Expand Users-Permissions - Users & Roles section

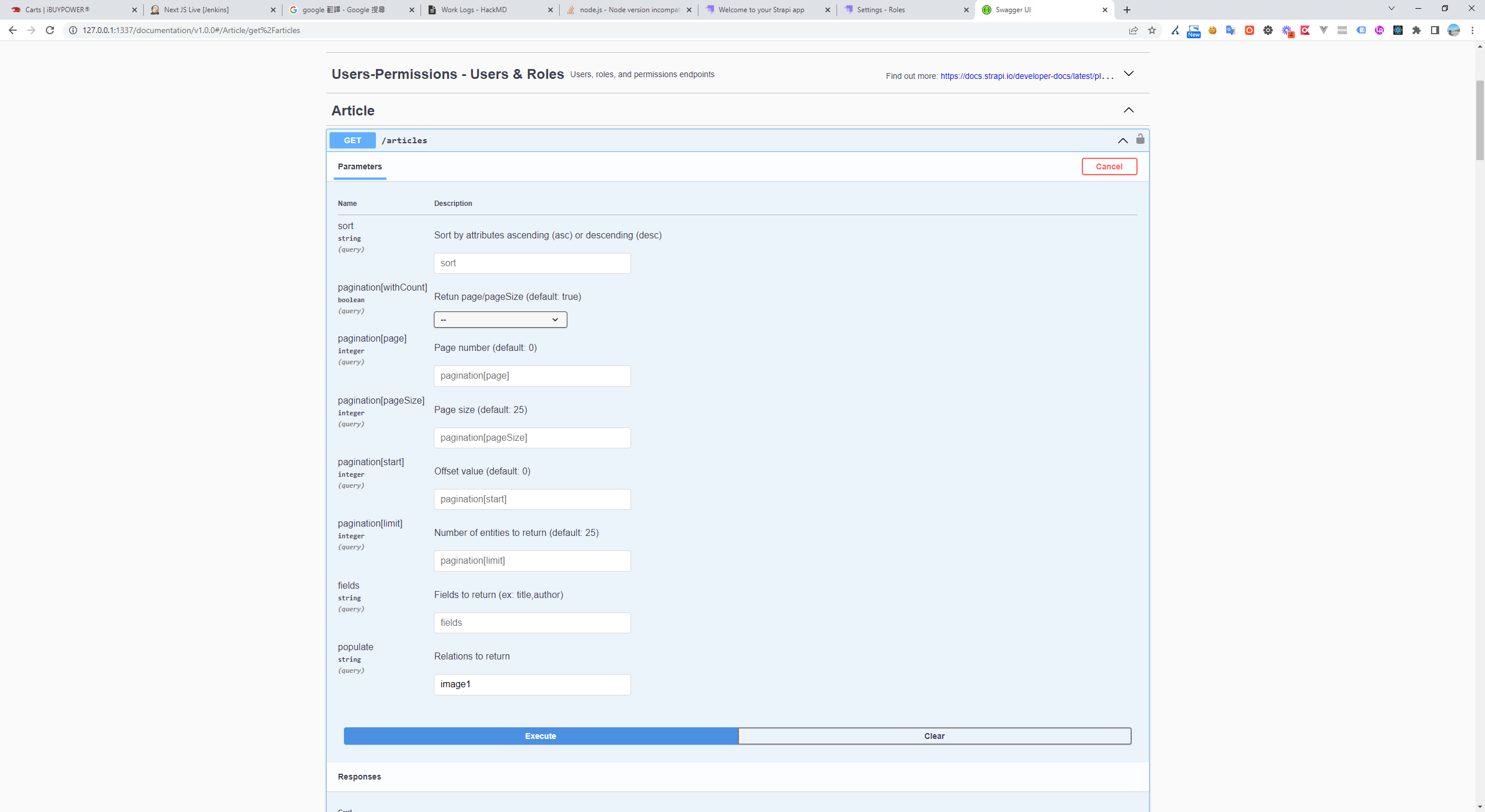tap(1128, 74)
